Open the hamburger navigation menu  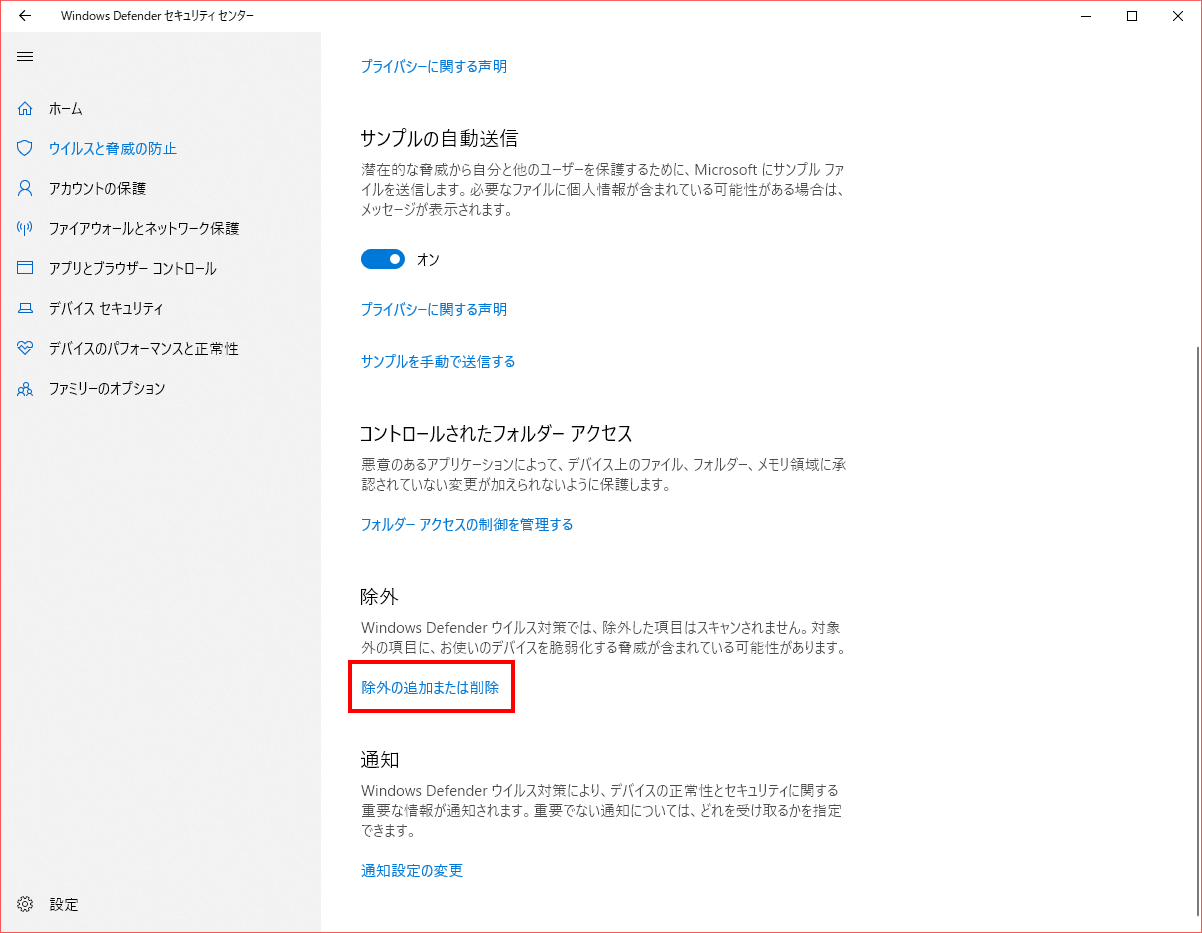point(25,56)
